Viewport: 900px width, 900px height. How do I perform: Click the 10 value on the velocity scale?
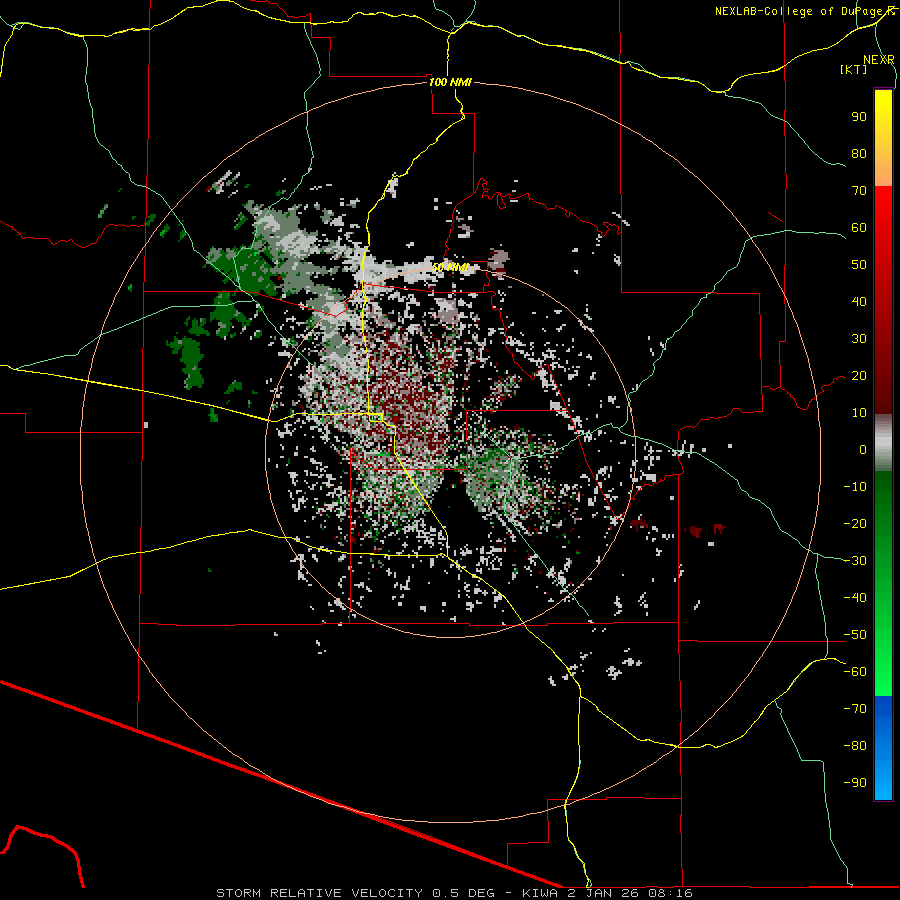859,413
